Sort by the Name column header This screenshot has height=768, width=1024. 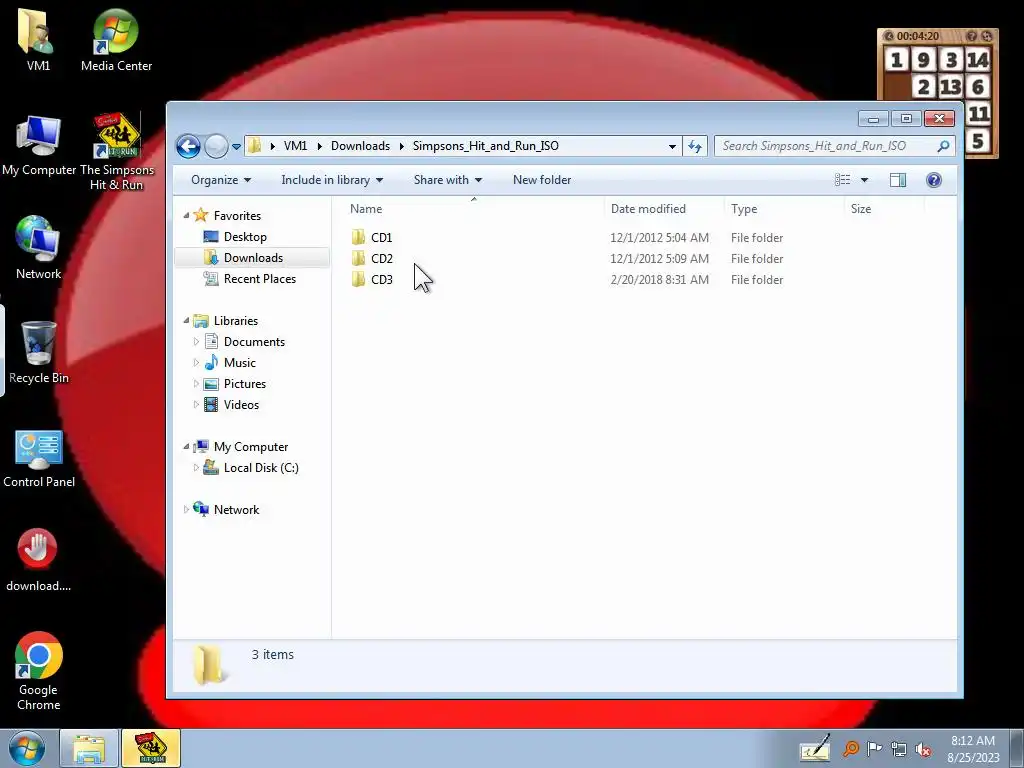tap(473, 209)
